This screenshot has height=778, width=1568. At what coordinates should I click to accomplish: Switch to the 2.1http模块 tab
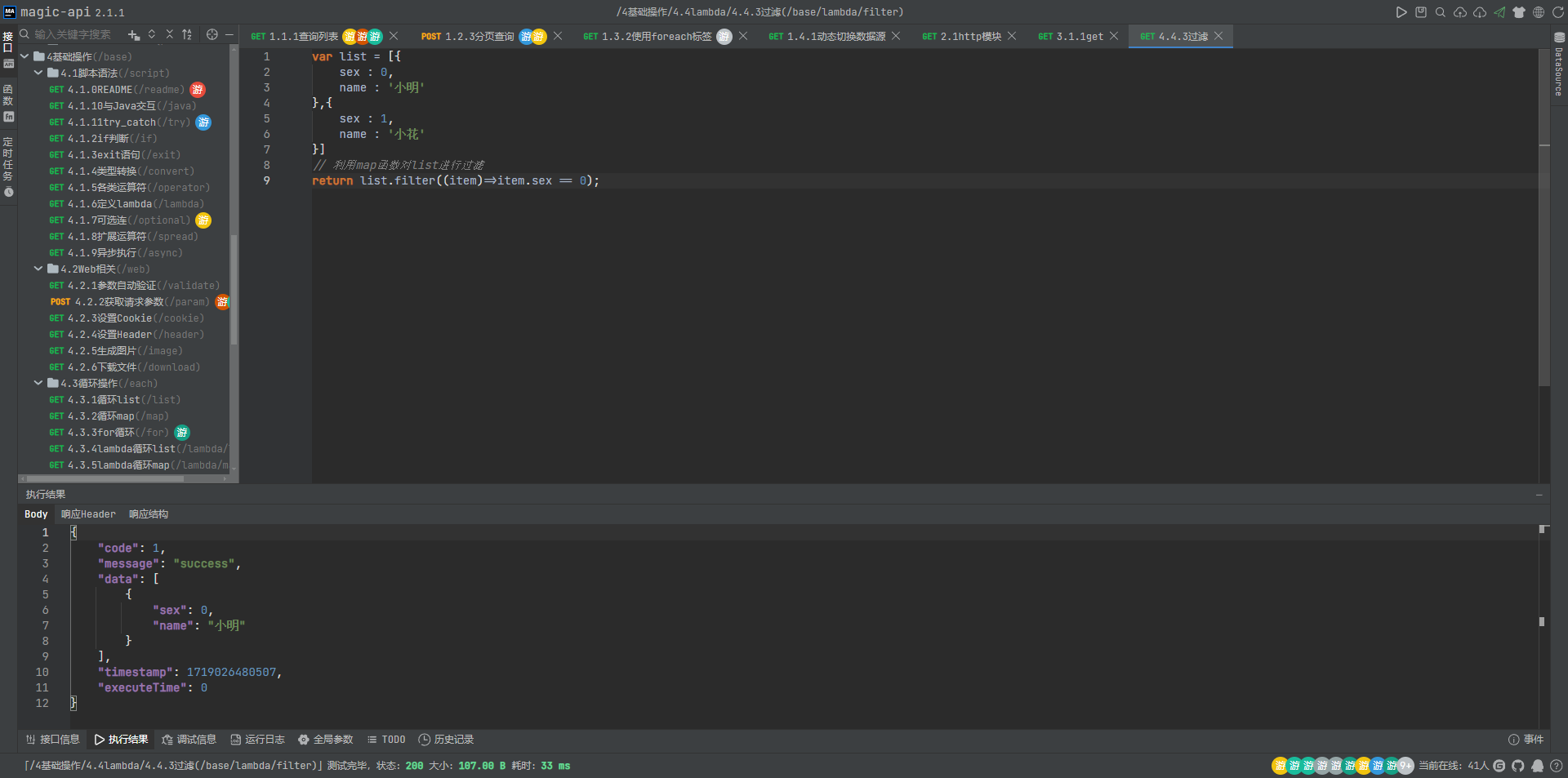961,36
